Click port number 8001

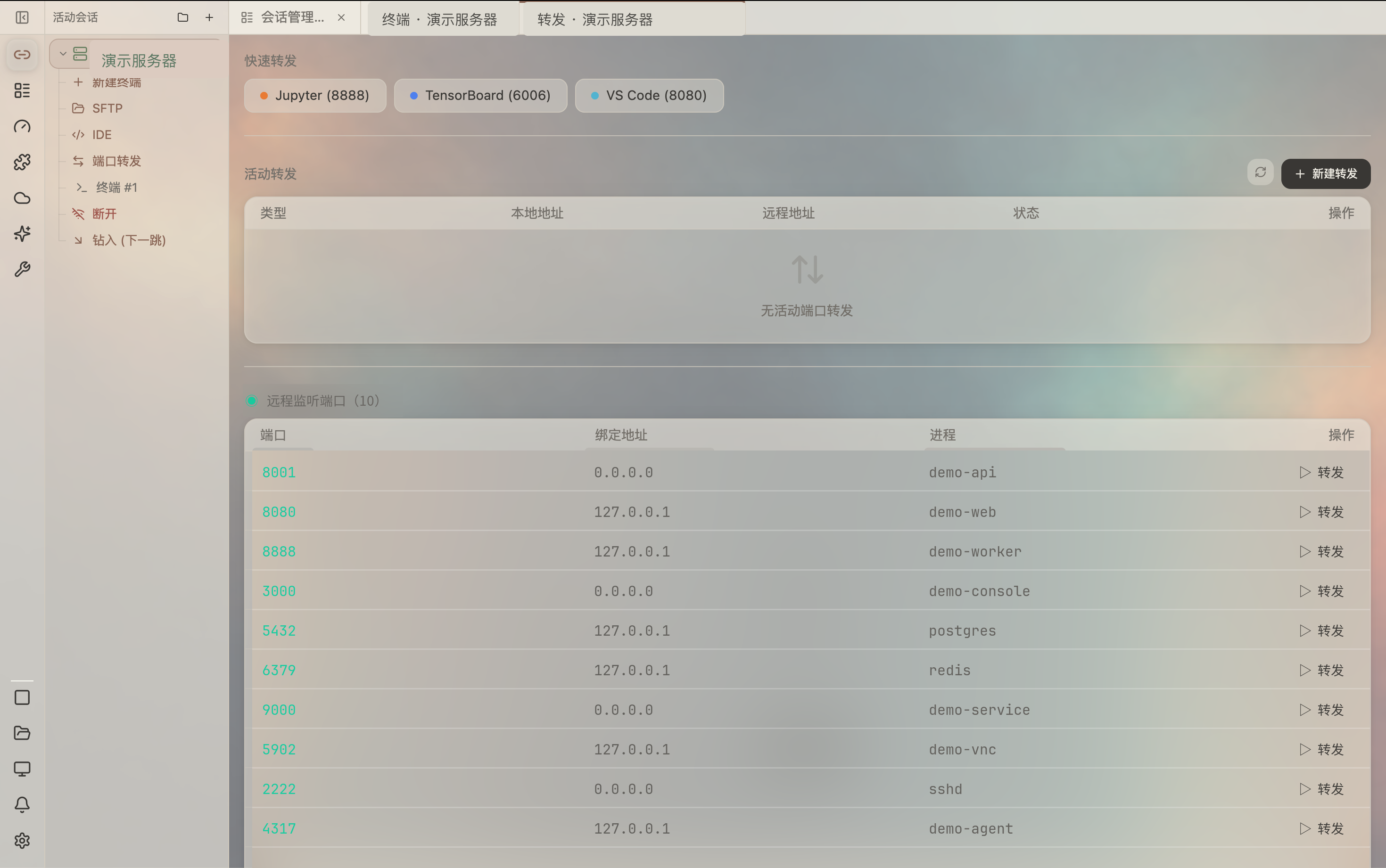point(279,473)
